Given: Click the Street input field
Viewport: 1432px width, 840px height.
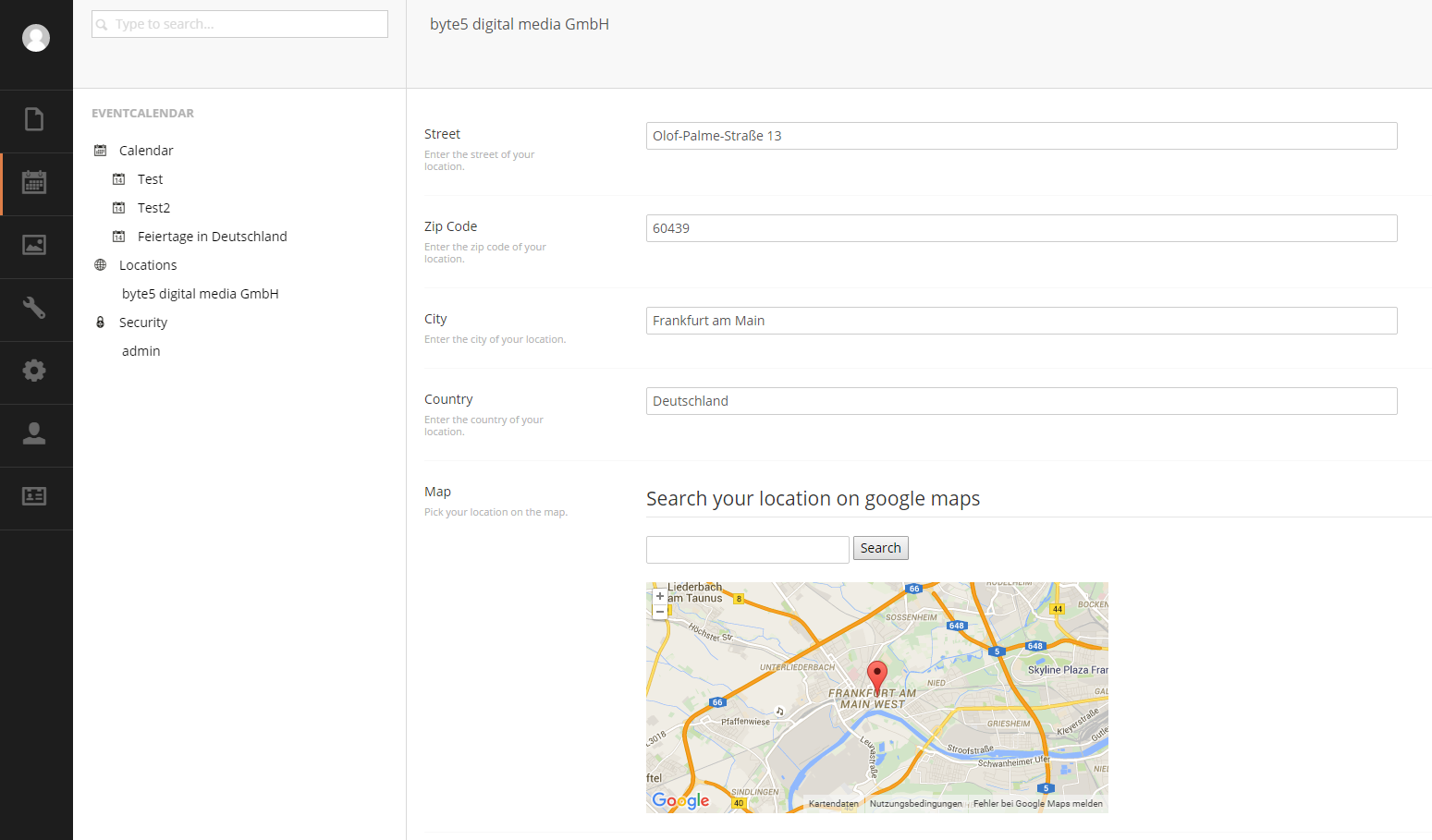Looking at the screenshot, I should (x=1022, y=136).
